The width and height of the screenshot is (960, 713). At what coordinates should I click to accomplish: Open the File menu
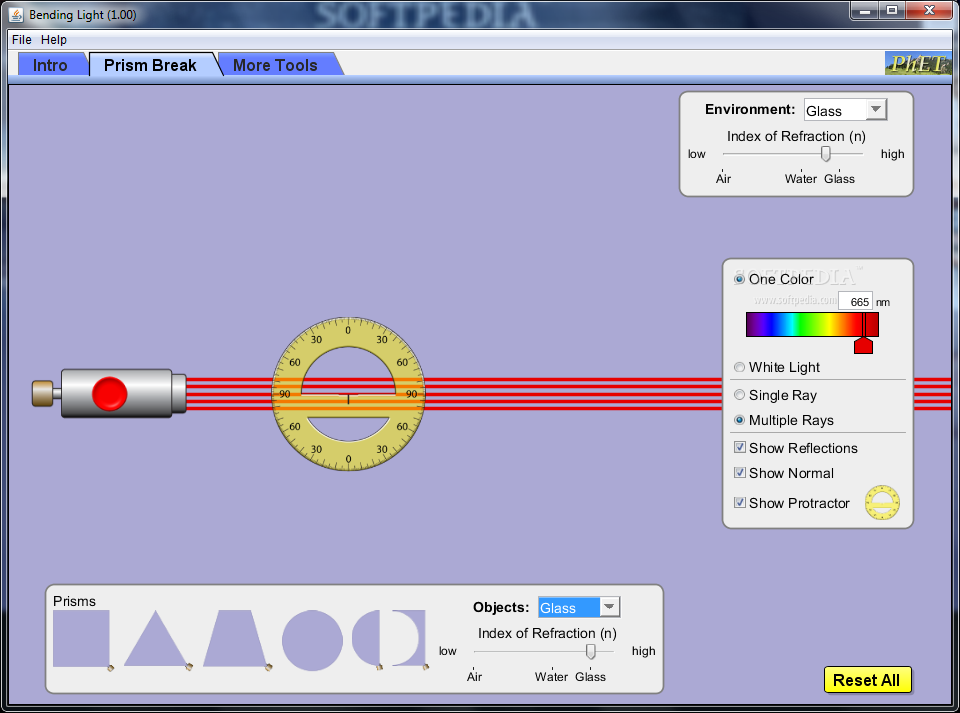pos(21,40)
